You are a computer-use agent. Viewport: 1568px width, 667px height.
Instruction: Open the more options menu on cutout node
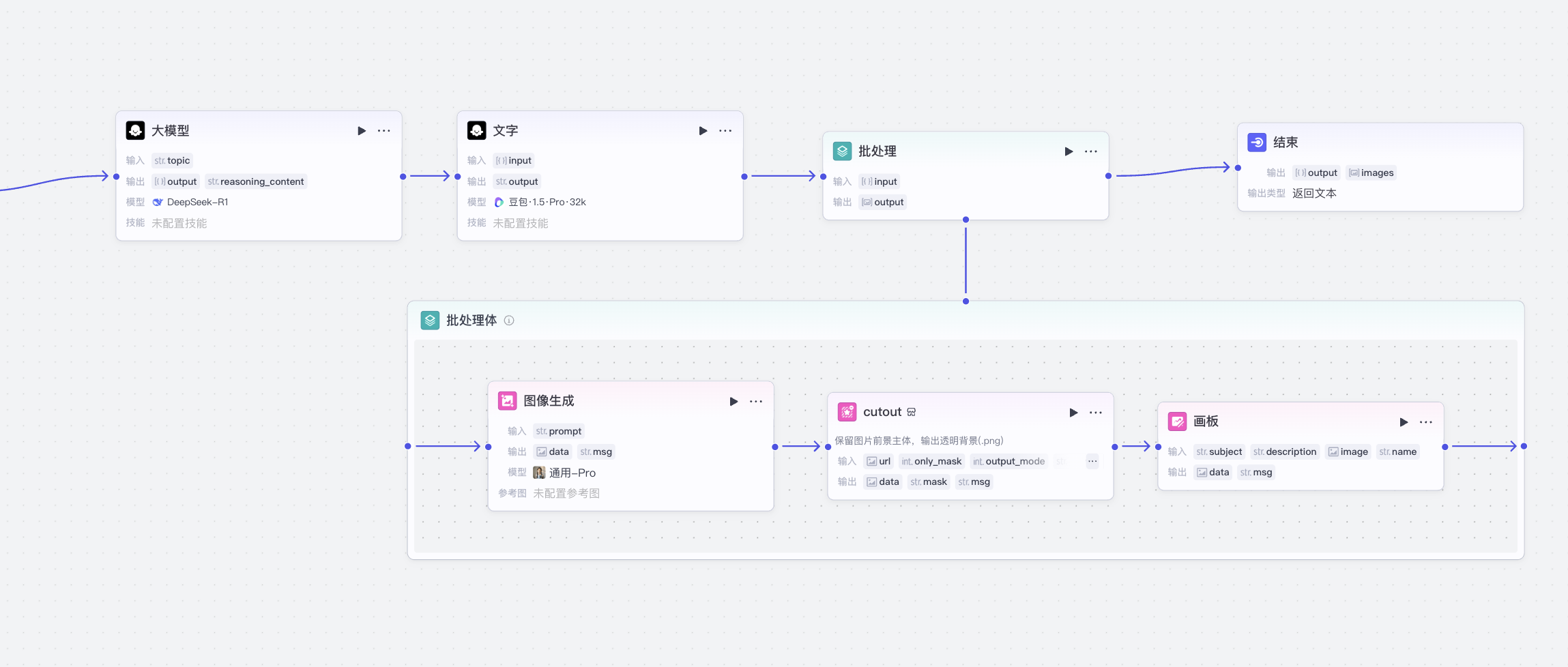tap(1096, 412)
